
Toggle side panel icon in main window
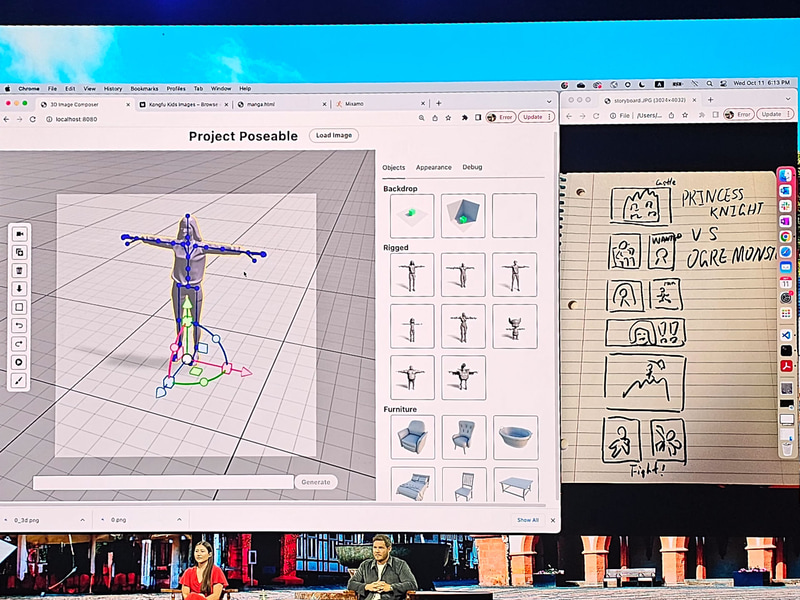point(478,117)
